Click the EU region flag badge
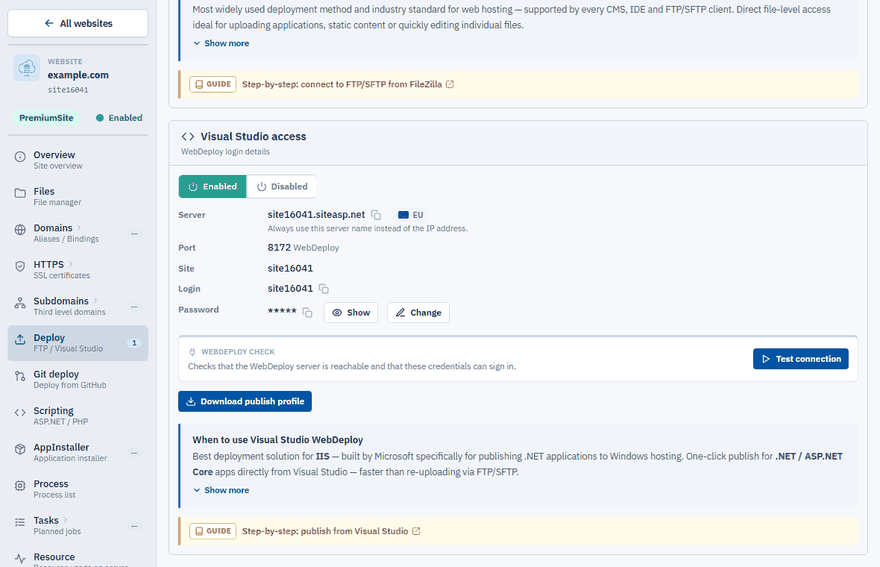This screenshot has height=567, width=880. pyautogui.click(x=410, y=215)
